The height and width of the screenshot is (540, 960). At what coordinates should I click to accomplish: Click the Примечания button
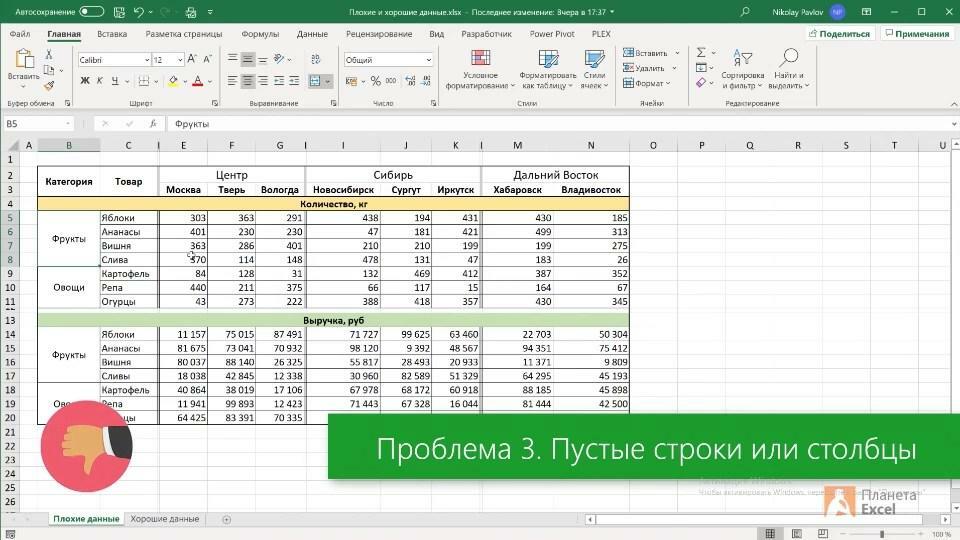(916, 33)
